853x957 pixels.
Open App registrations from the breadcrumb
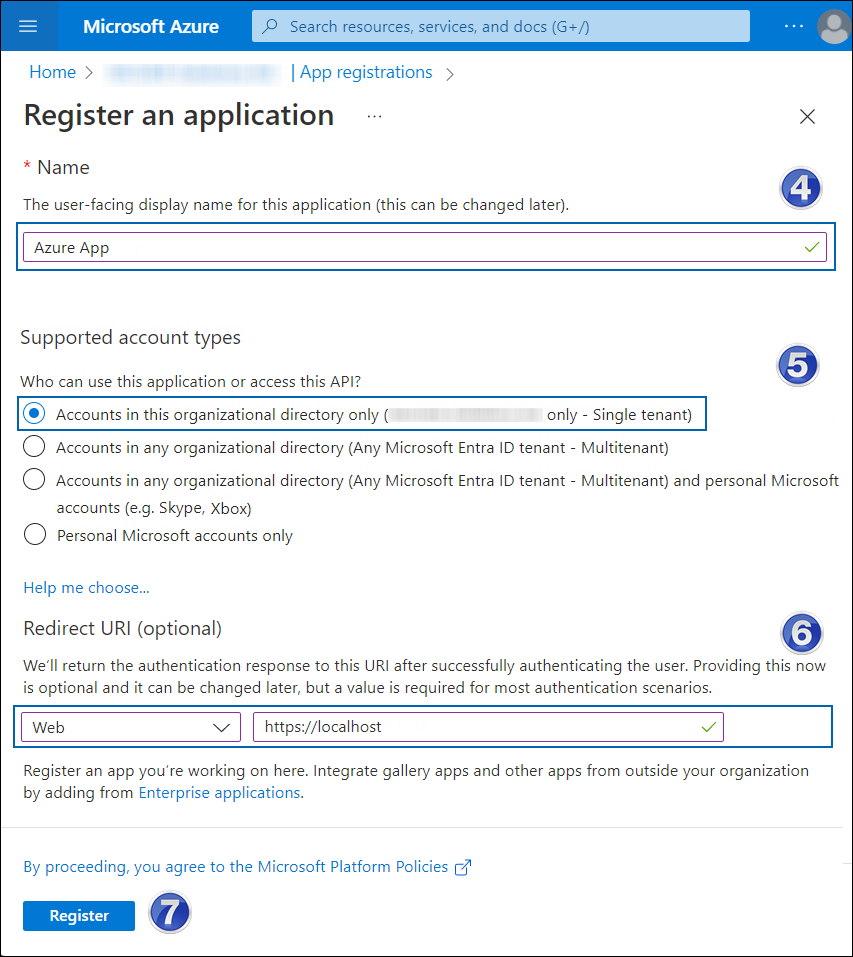pyautogui.click(x=365, y=72)
